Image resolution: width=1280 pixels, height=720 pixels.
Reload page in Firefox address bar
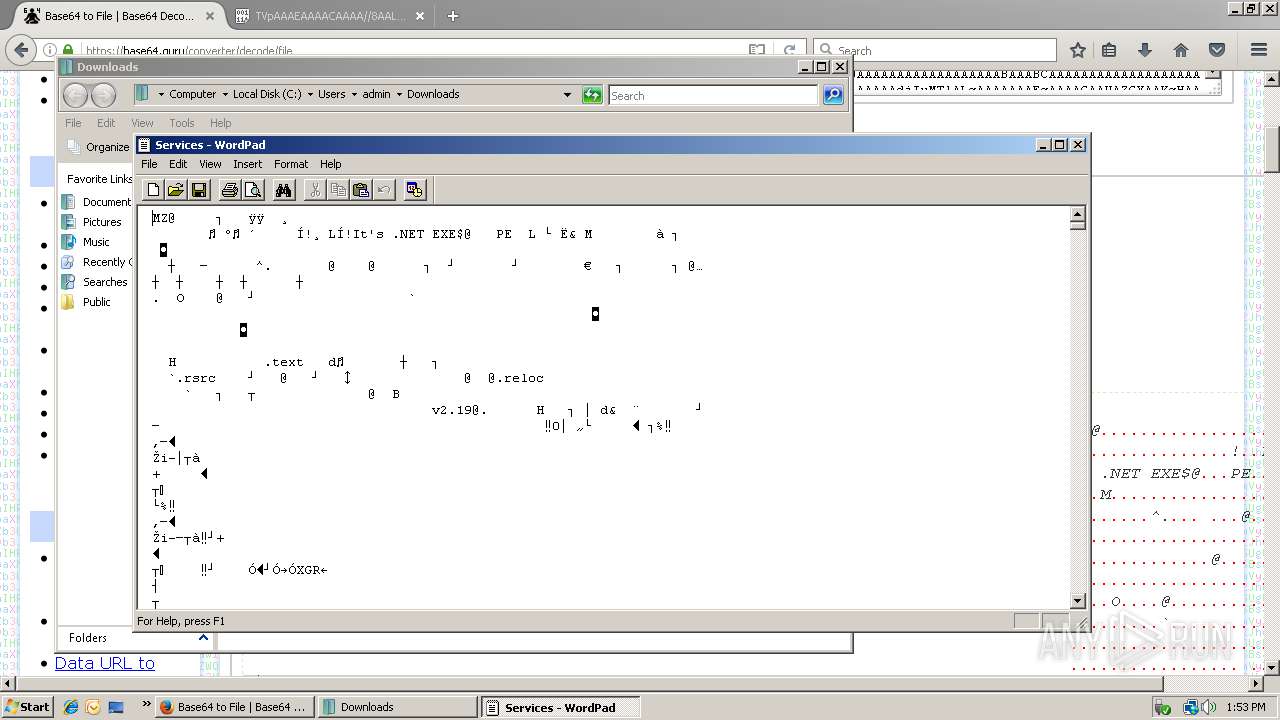[789, 50]
